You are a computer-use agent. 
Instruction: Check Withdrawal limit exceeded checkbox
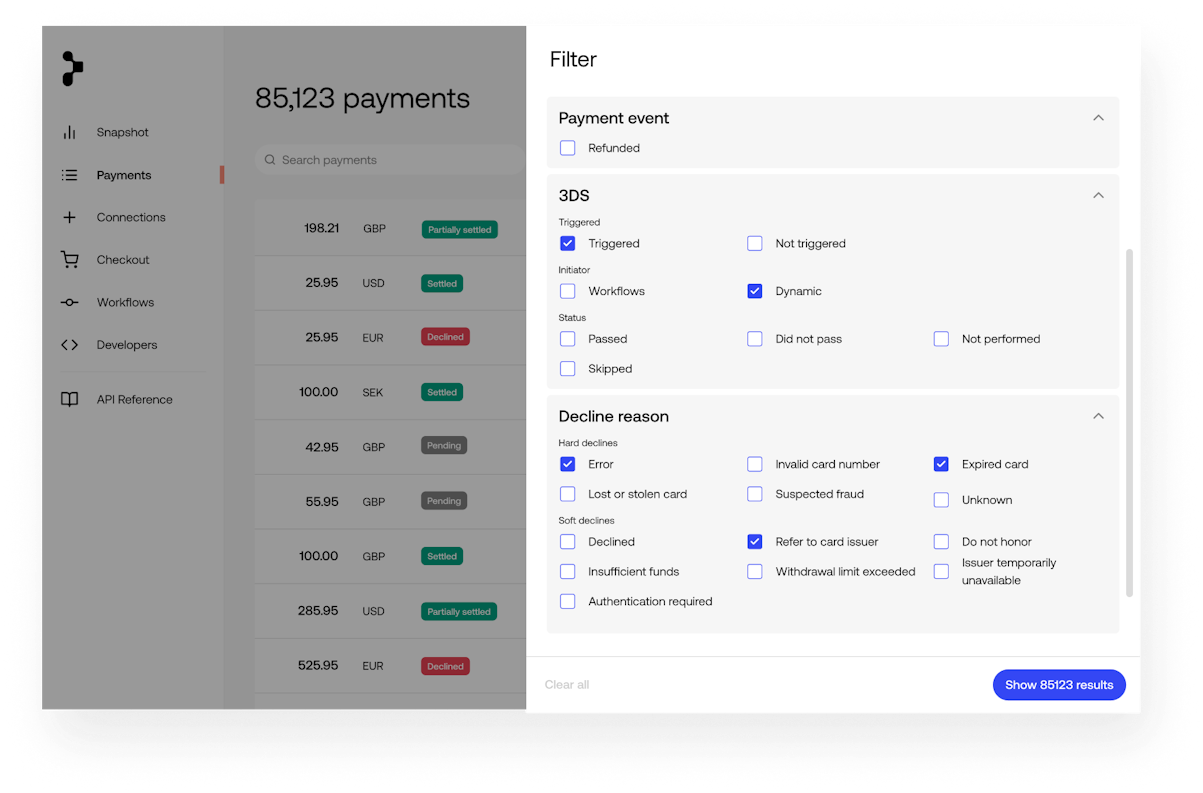tap(755, 572)
